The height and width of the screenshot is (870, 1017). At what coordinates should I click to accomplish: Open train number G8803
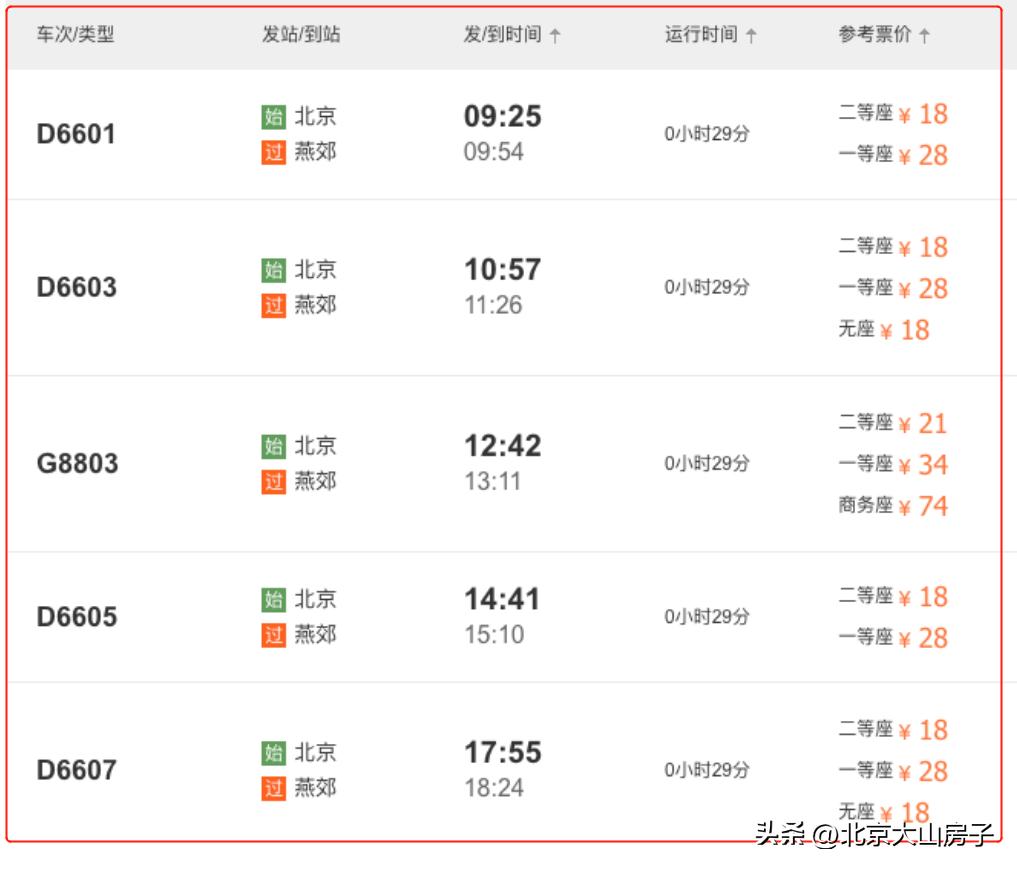(77, 464)
